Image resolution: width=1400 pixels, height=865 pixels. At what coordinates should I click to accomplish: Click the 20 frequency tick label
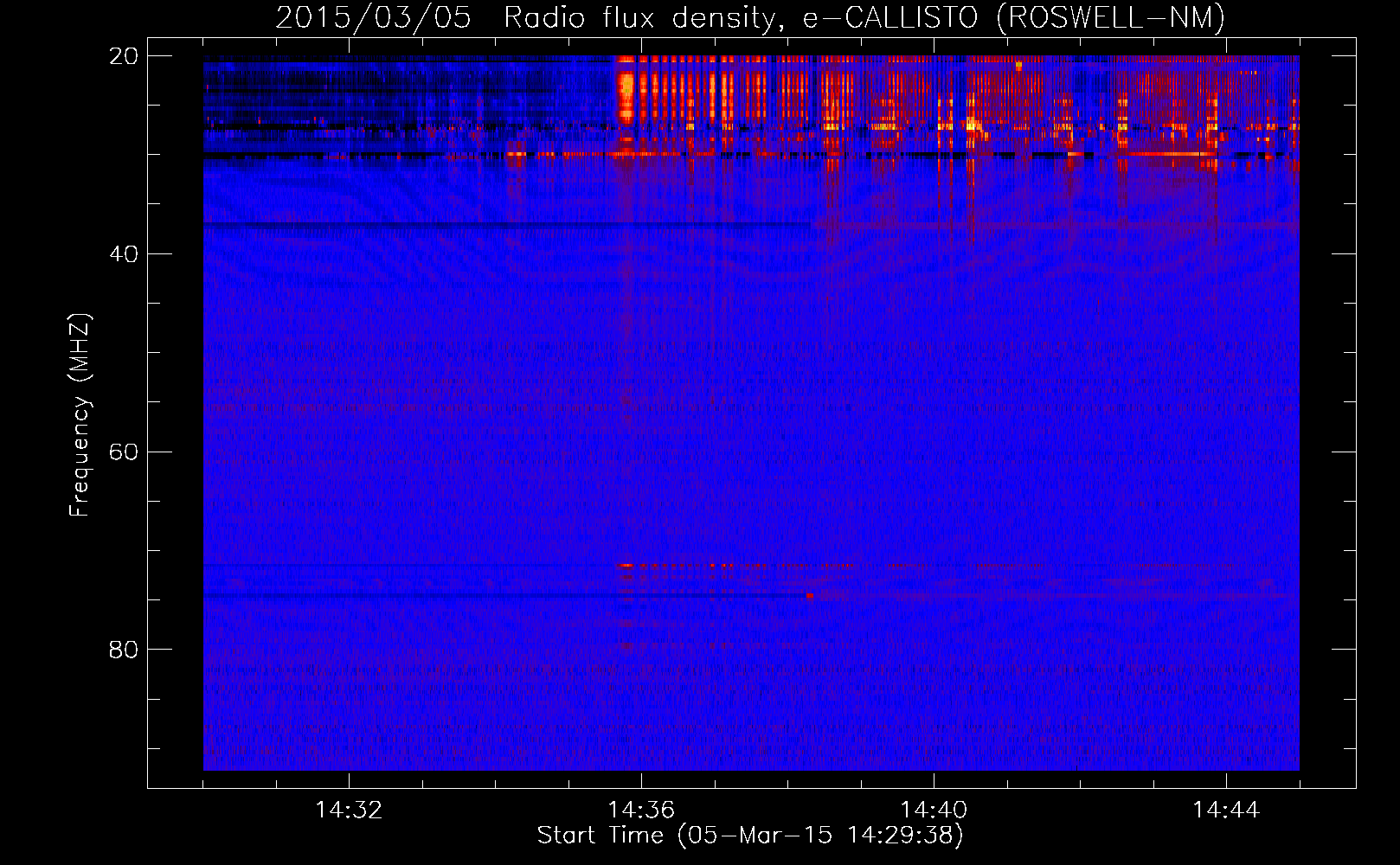click(124, 56)
